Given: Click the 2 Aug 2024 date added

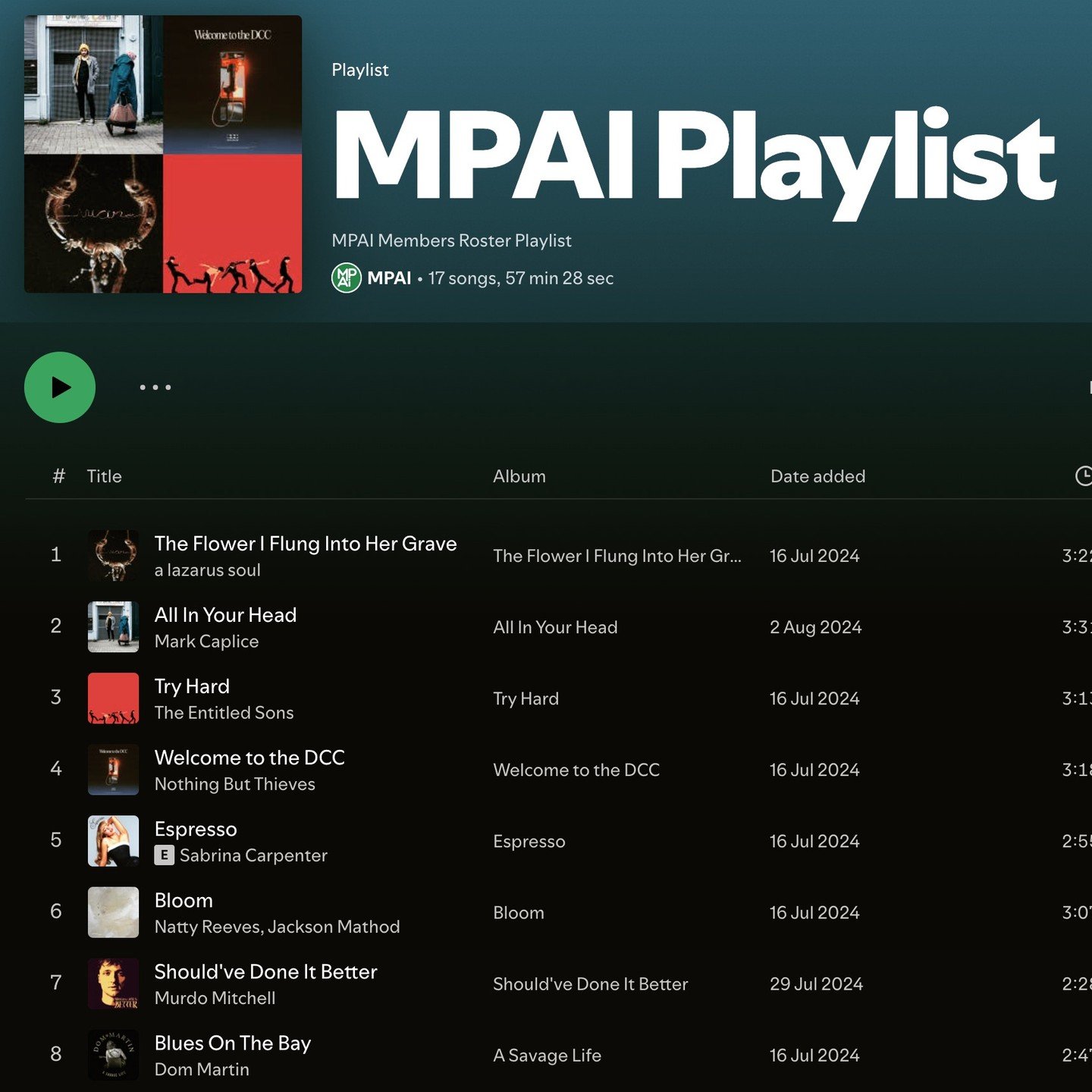Looking at the screenshot, I should 816,627.
